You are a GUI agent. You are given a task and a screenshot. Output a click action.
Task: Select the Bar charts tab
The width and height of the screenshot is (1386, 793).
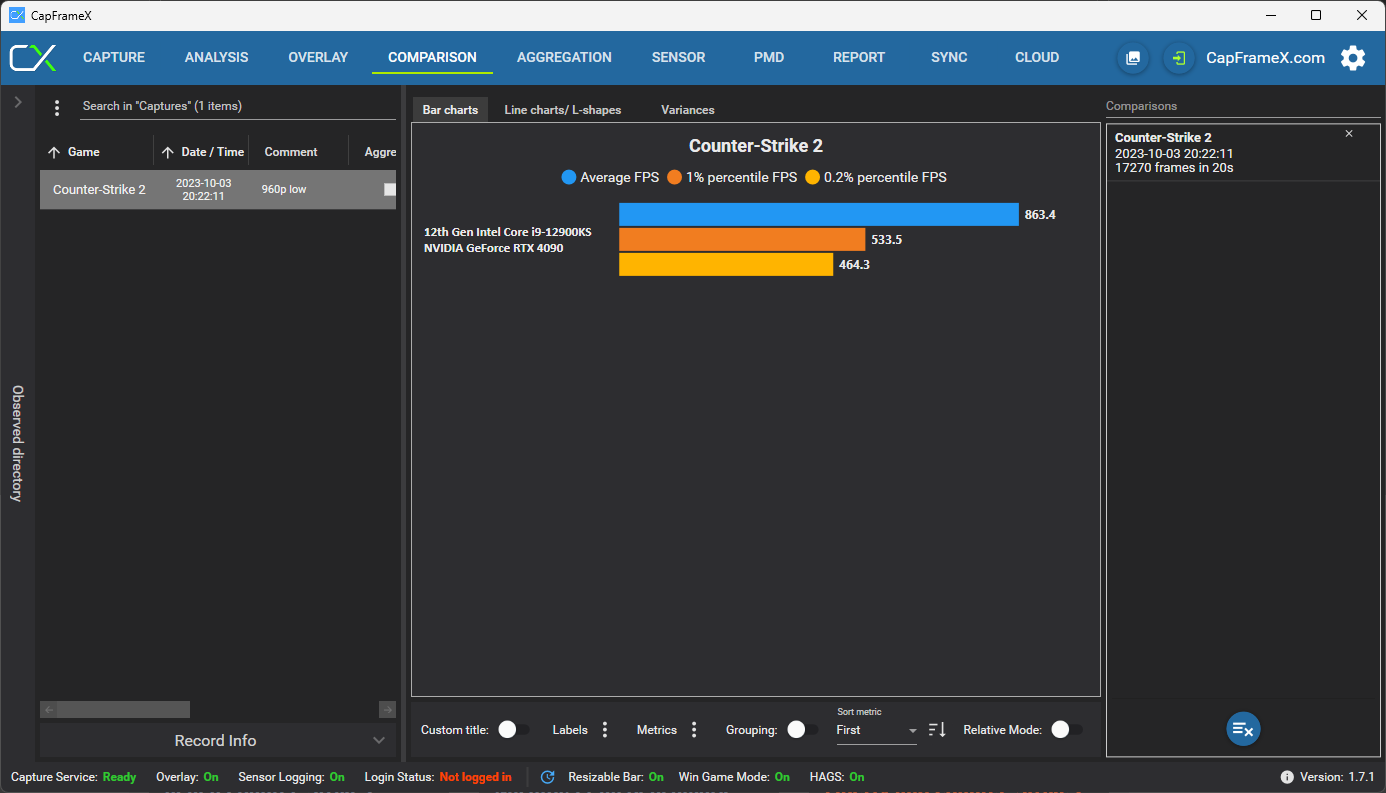click(450, 110)
